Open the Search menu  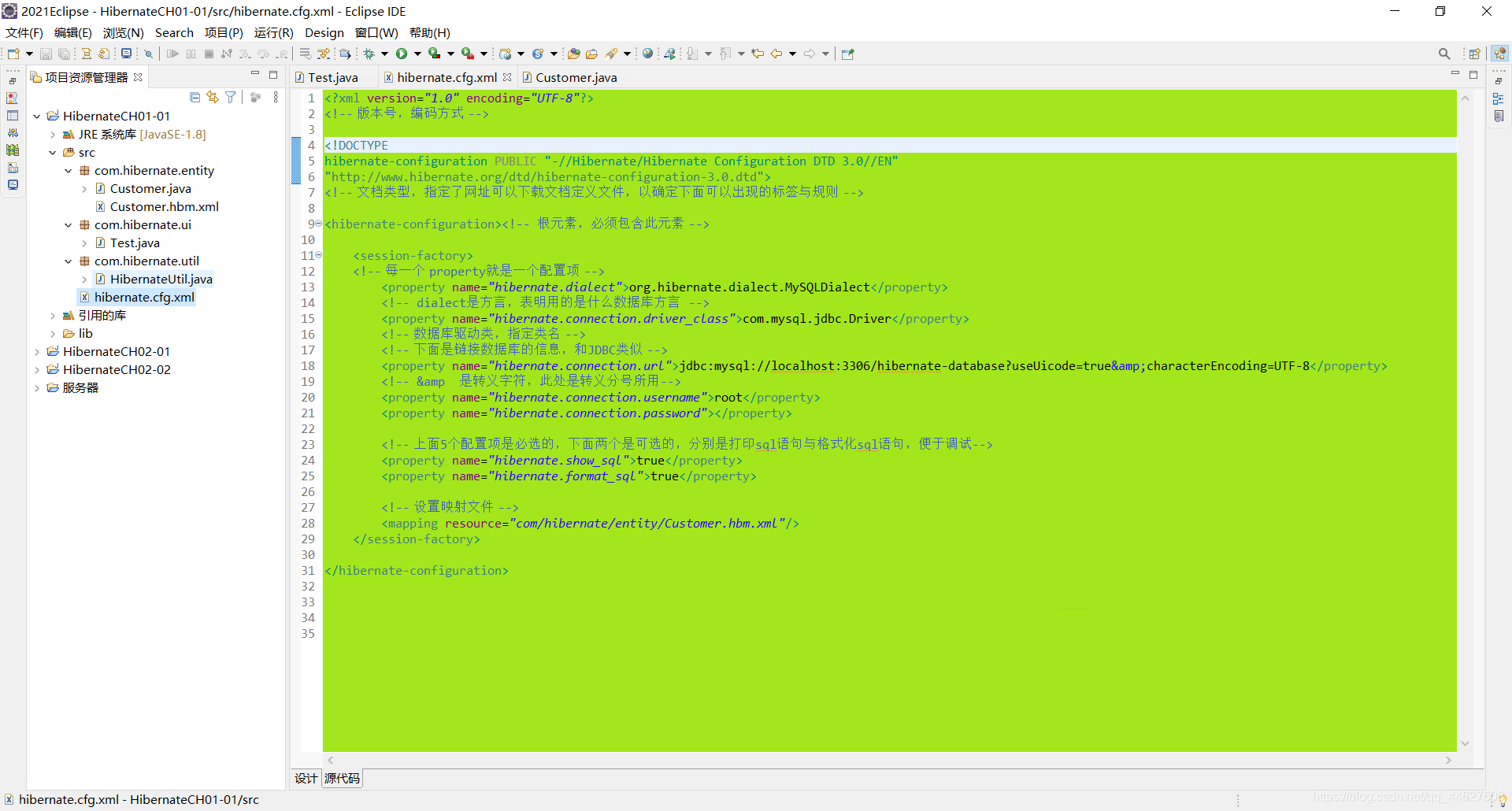pos(174,32)
